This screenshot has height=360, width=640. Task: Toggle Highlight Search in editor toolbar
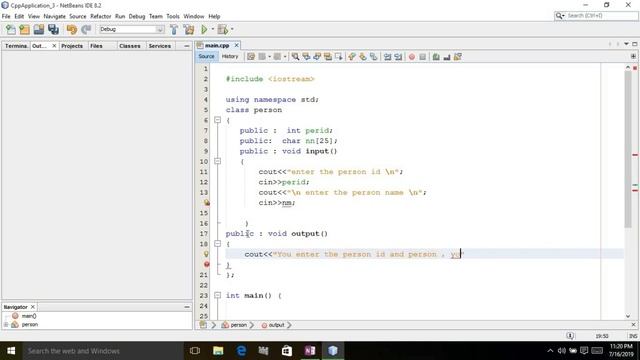(327, 57)
